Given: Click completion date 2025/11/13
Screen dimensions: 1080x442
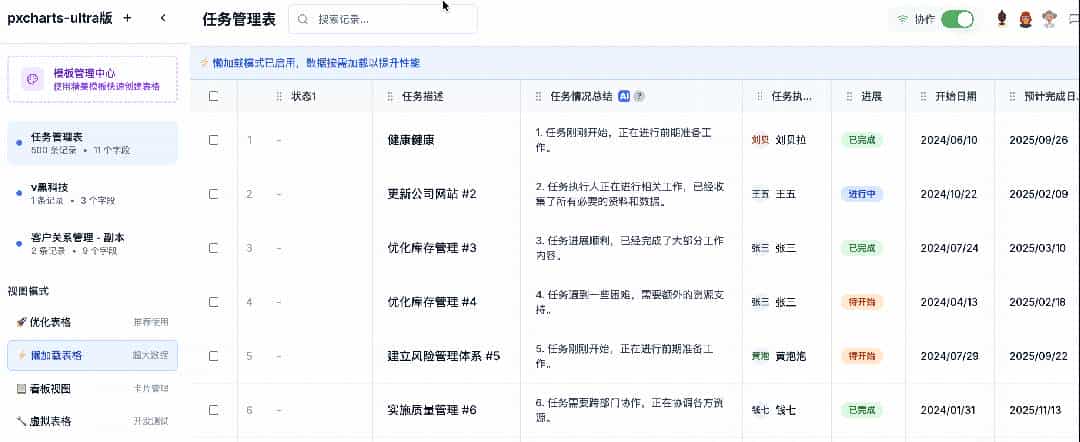Looking at the screenshot, I should 1038,410.
